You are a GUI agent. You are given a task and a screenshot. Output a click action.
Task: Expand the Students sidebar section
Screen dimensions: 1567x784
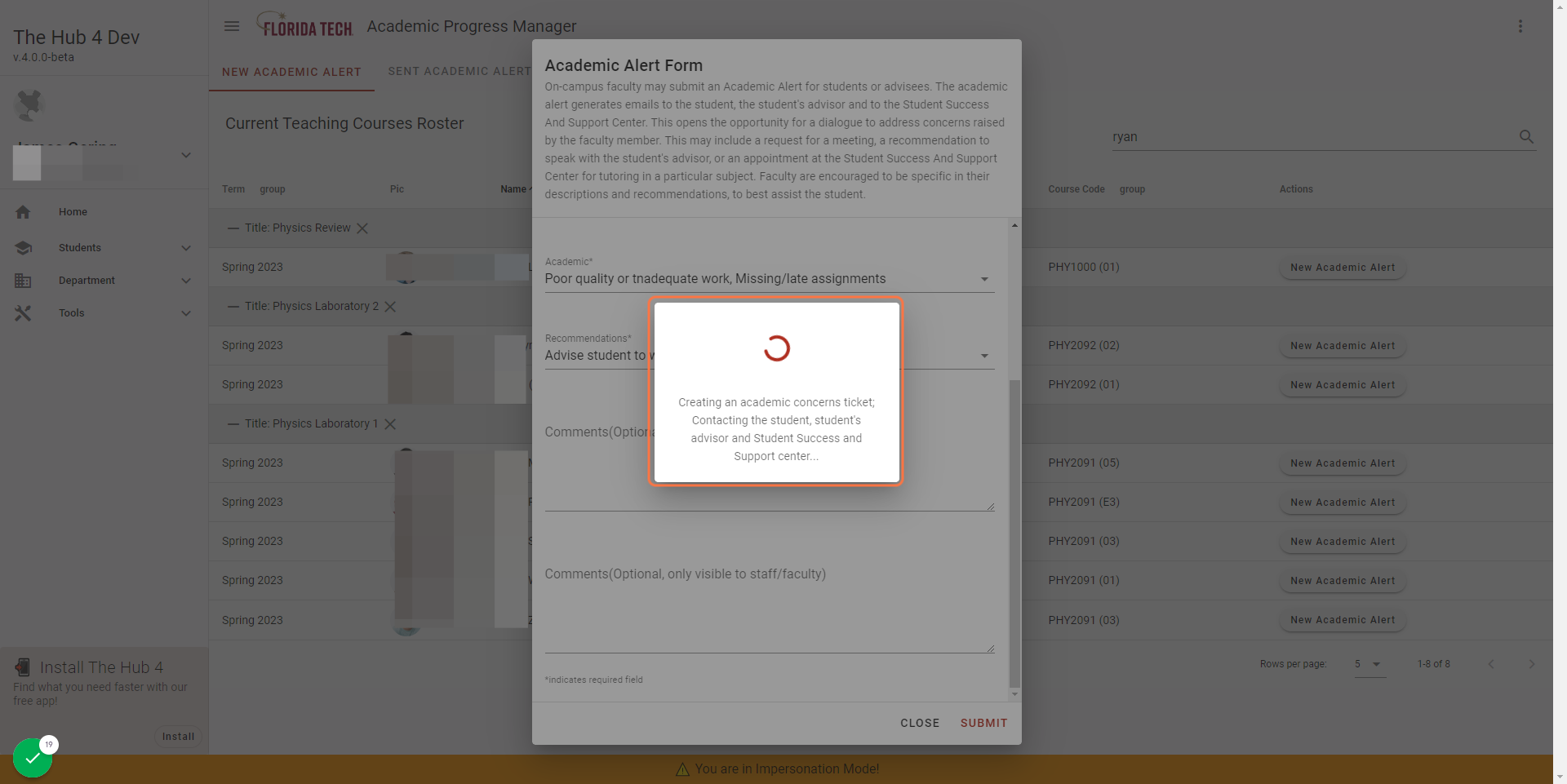(186, 248)
